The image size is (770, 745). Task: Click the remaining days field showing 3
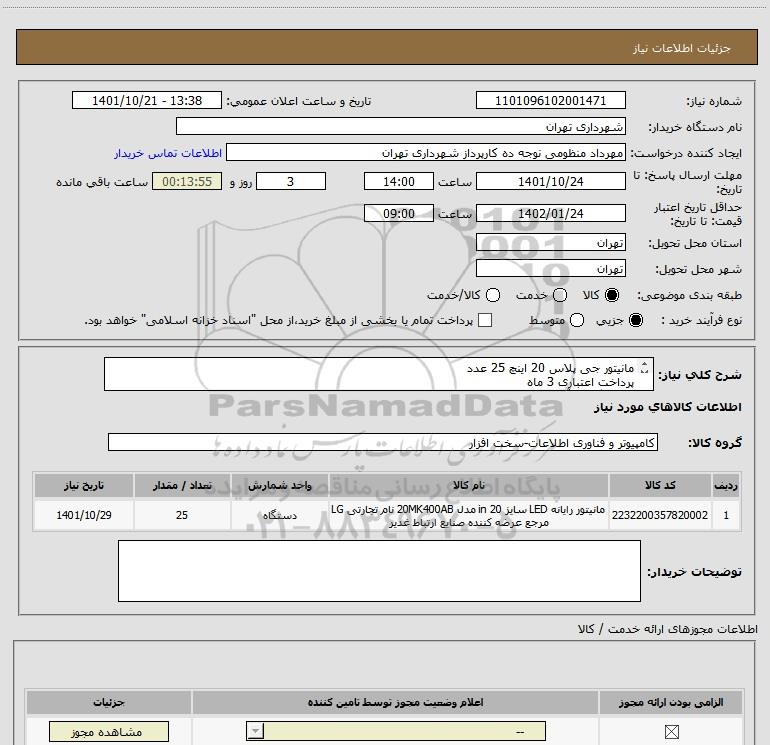coord(291,181)
